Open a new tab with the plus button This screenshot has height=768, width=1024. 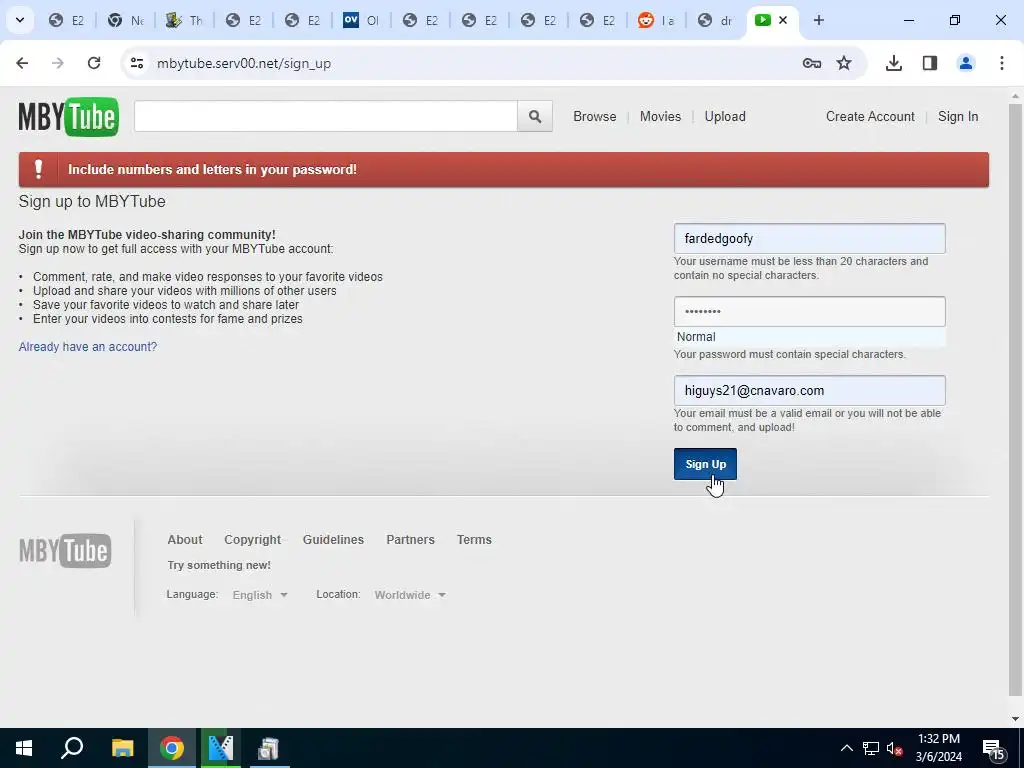pyautogui.click(x=819, y=20)
